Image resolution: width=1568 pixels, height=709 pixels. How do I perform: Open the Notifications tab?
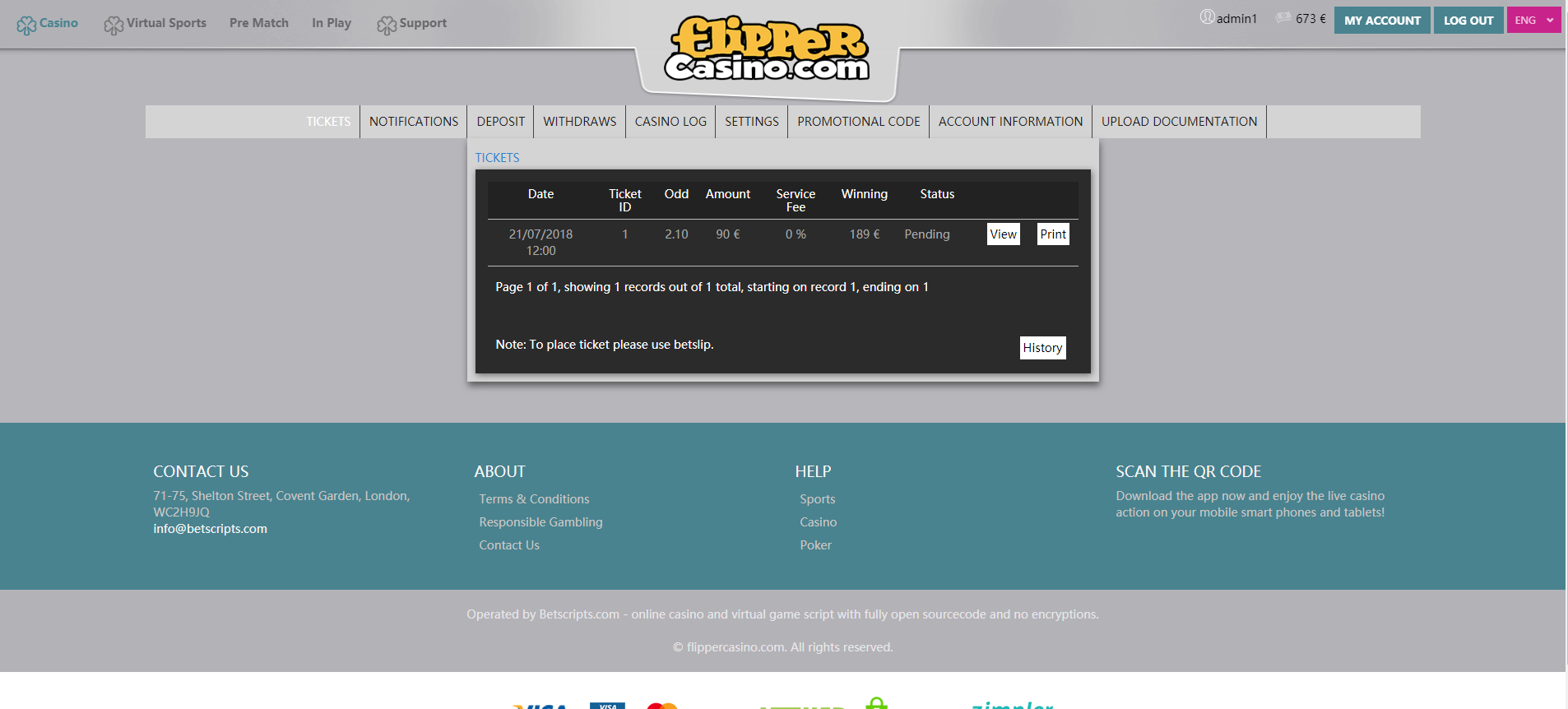coord(413,122)
